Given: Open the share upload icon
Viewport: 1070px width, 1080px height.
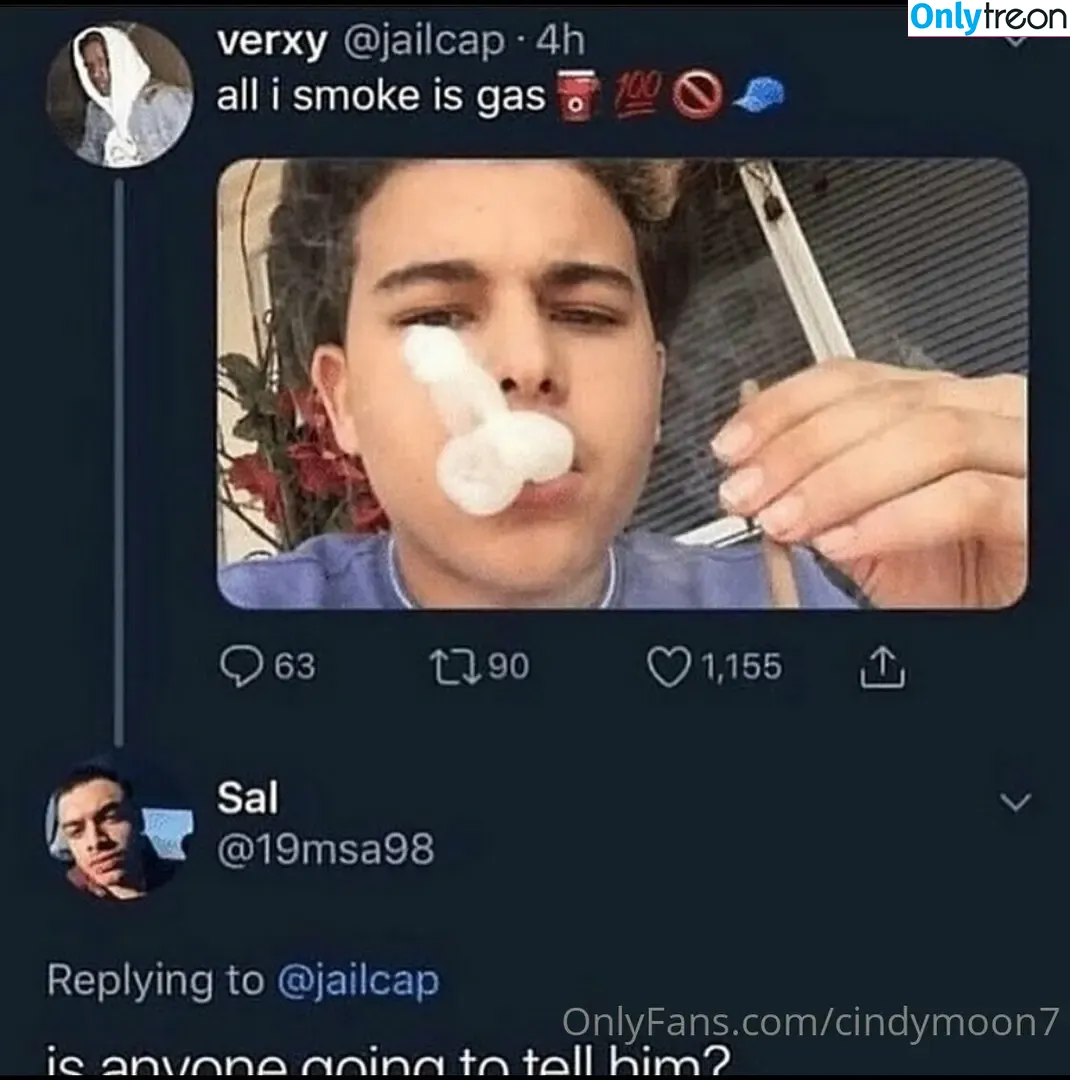Looking at the screenshot, I should (883, 666).
